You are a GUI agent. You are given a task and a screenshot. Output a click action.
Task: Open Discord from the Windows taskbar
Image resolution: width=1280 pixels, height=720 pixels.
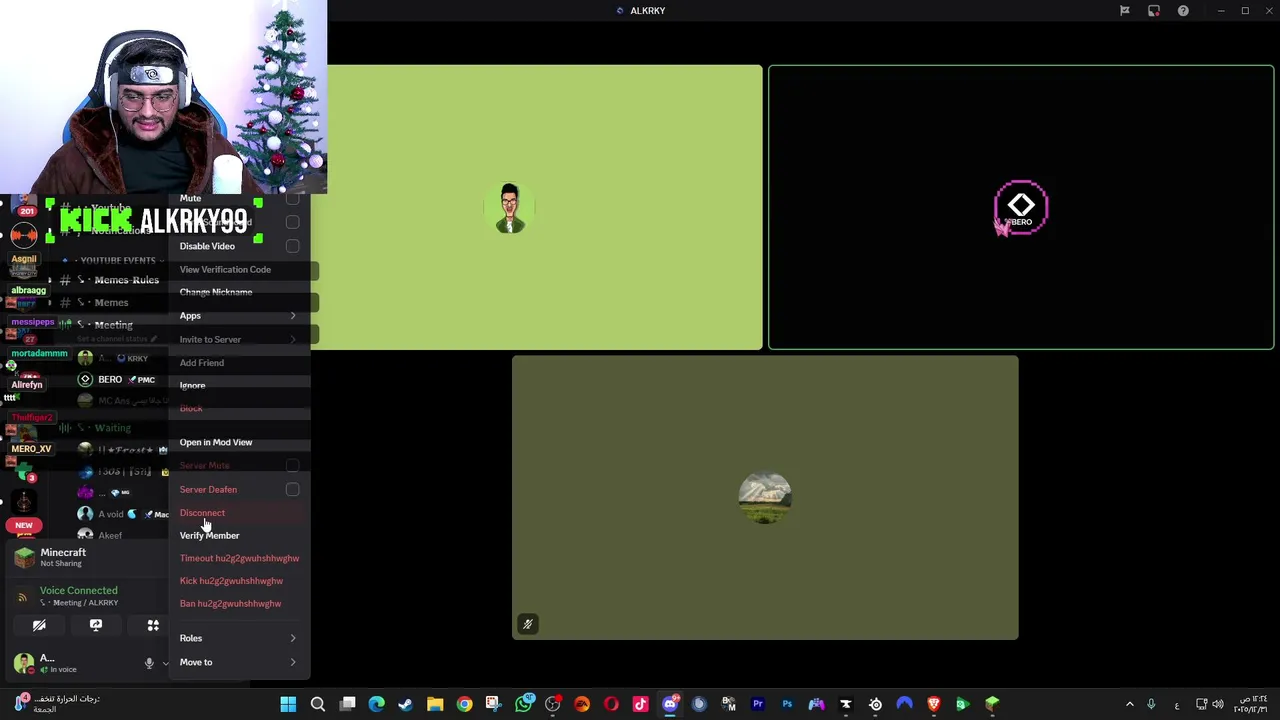(x=670, y=704)
